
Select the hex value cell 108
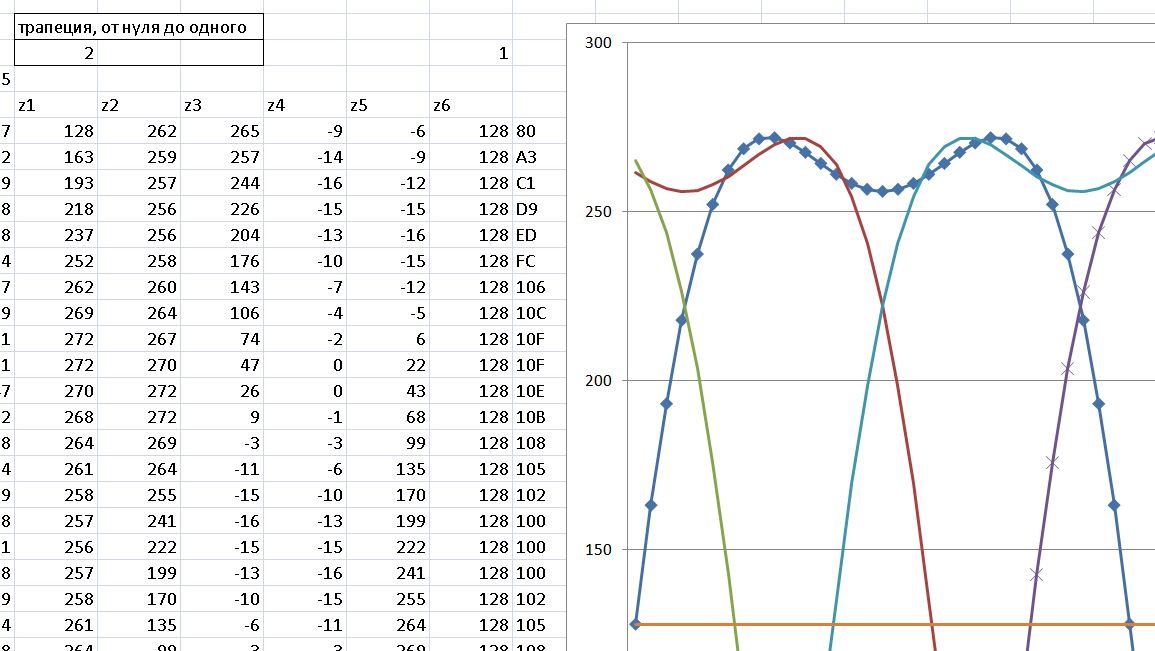pyautogui.click(x=539, y=443)
